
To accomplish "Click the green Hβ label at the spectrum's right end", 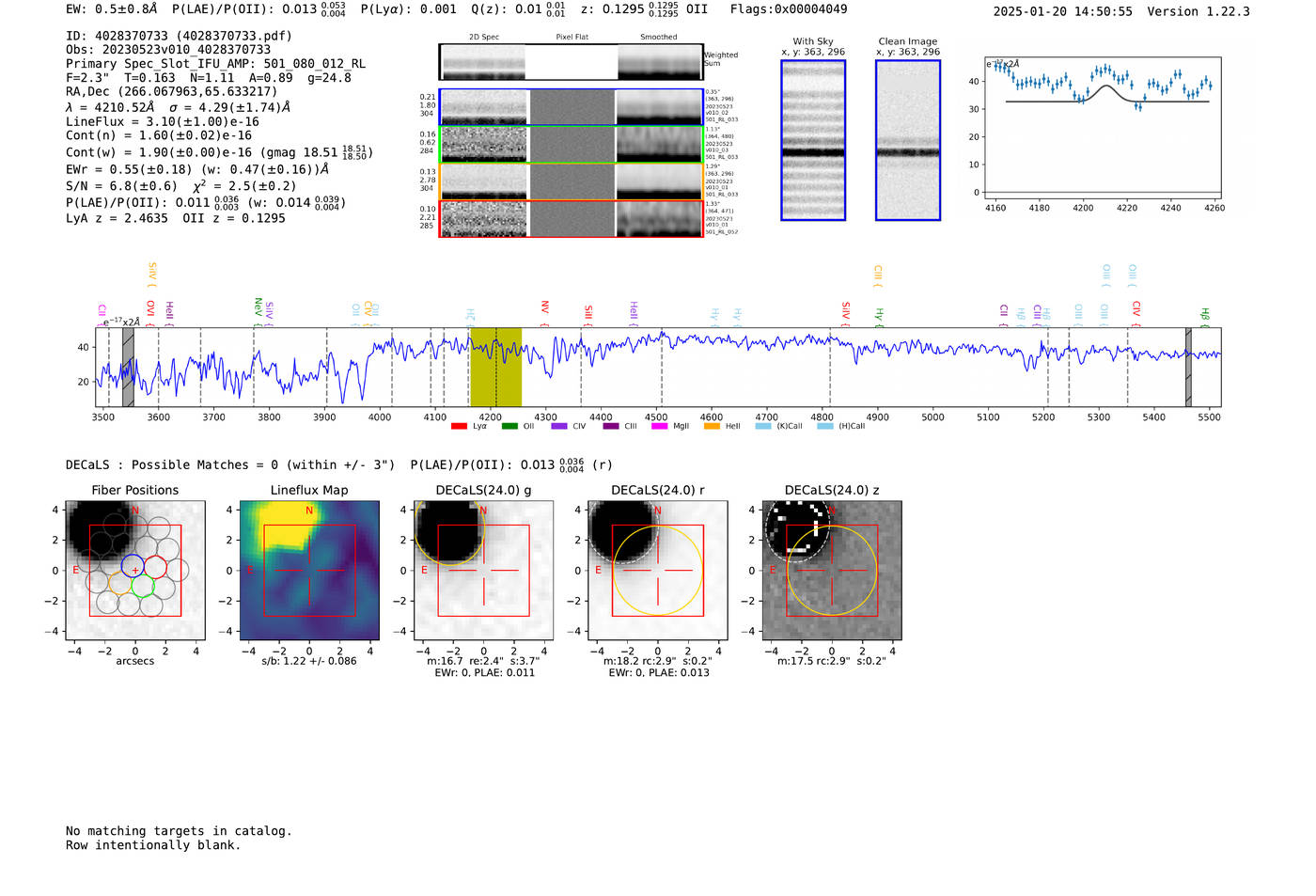I will click(x=1204, y=317).
